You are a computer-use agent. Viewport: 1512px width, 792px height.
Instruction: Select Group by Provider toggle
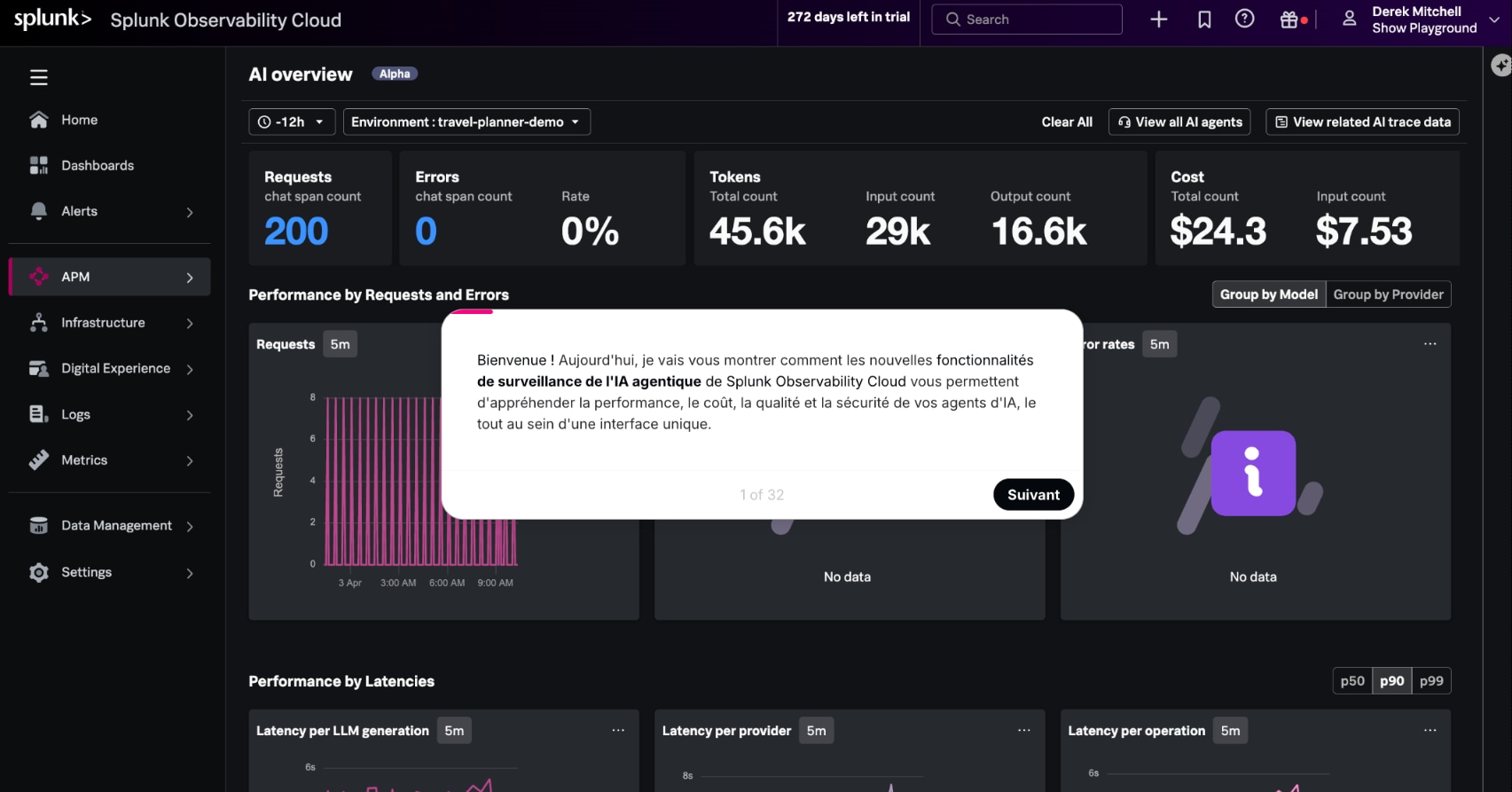pyautogui.click(x=1389, y=294)
